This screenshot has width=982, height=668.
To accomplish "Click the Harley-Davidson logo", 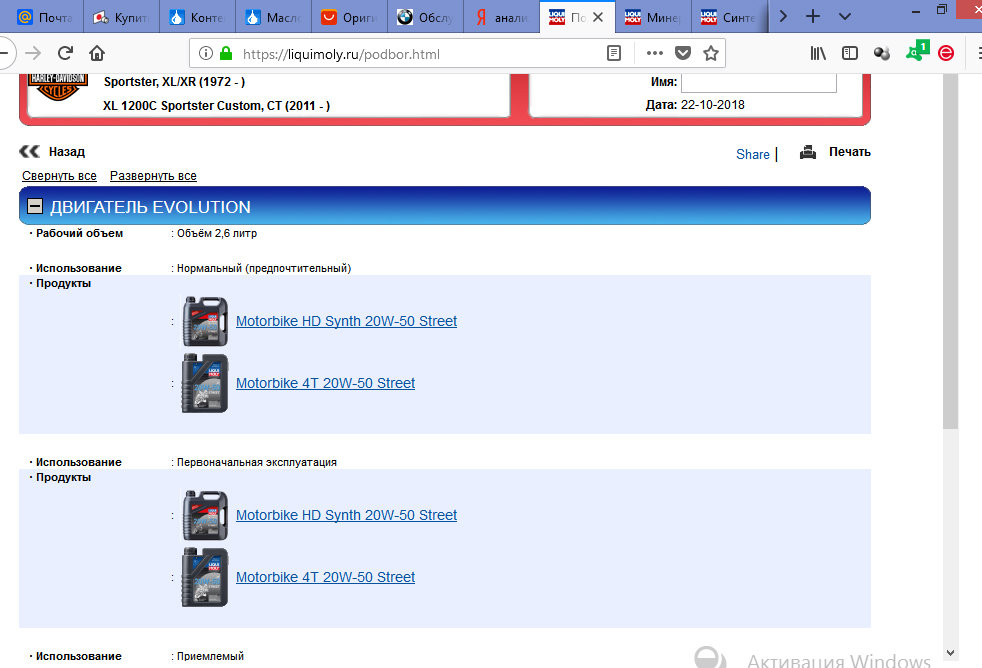I will 58,87.
